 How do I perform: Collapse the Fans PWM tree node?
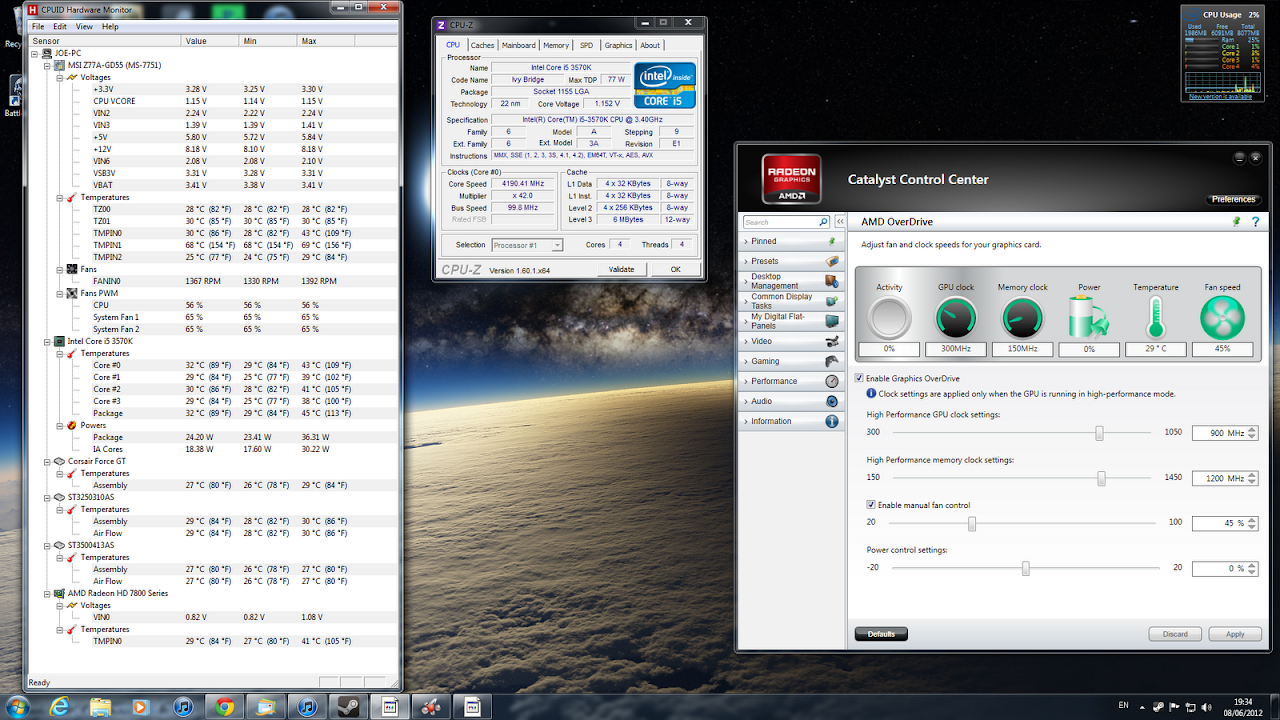59,293
